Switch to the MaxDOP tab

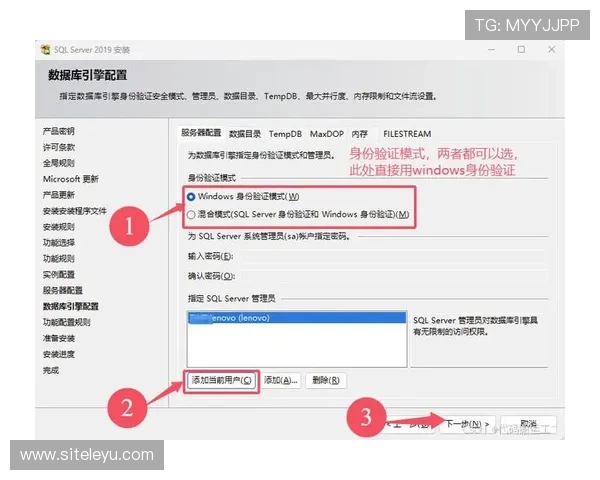[x=327, y=134]
